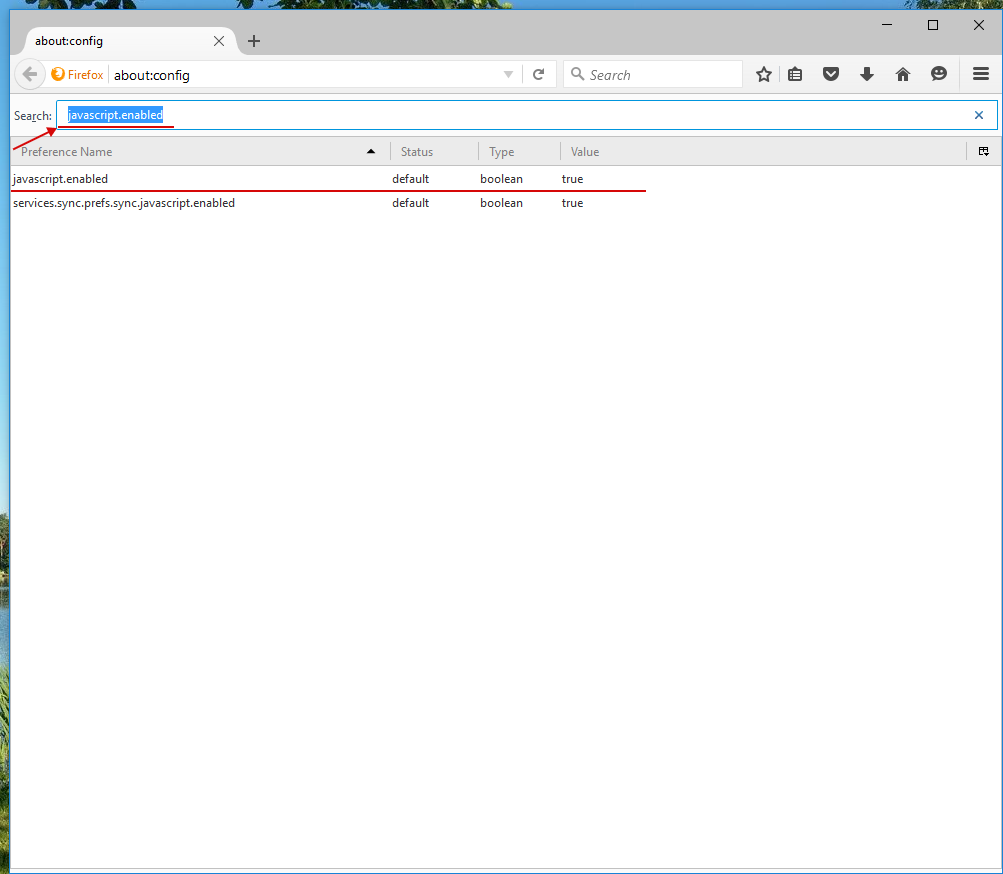Focus the toolbar Search field
The height and width of the screenshot is (874, 1003).
point(653,74)
